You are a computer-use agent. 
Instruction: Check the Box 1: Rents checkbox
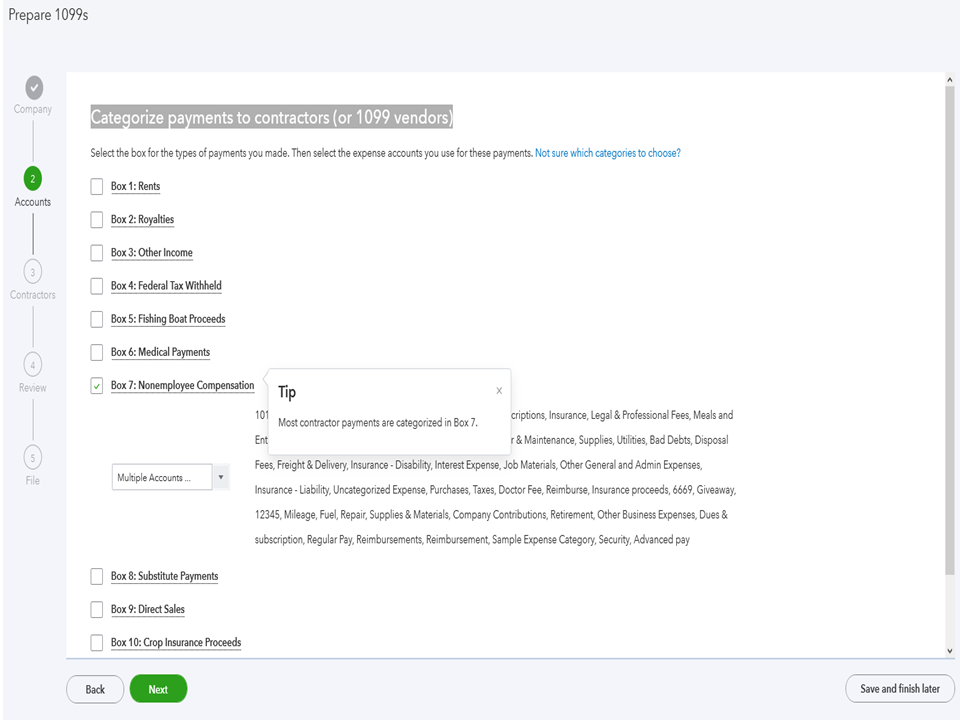[97, 187]
